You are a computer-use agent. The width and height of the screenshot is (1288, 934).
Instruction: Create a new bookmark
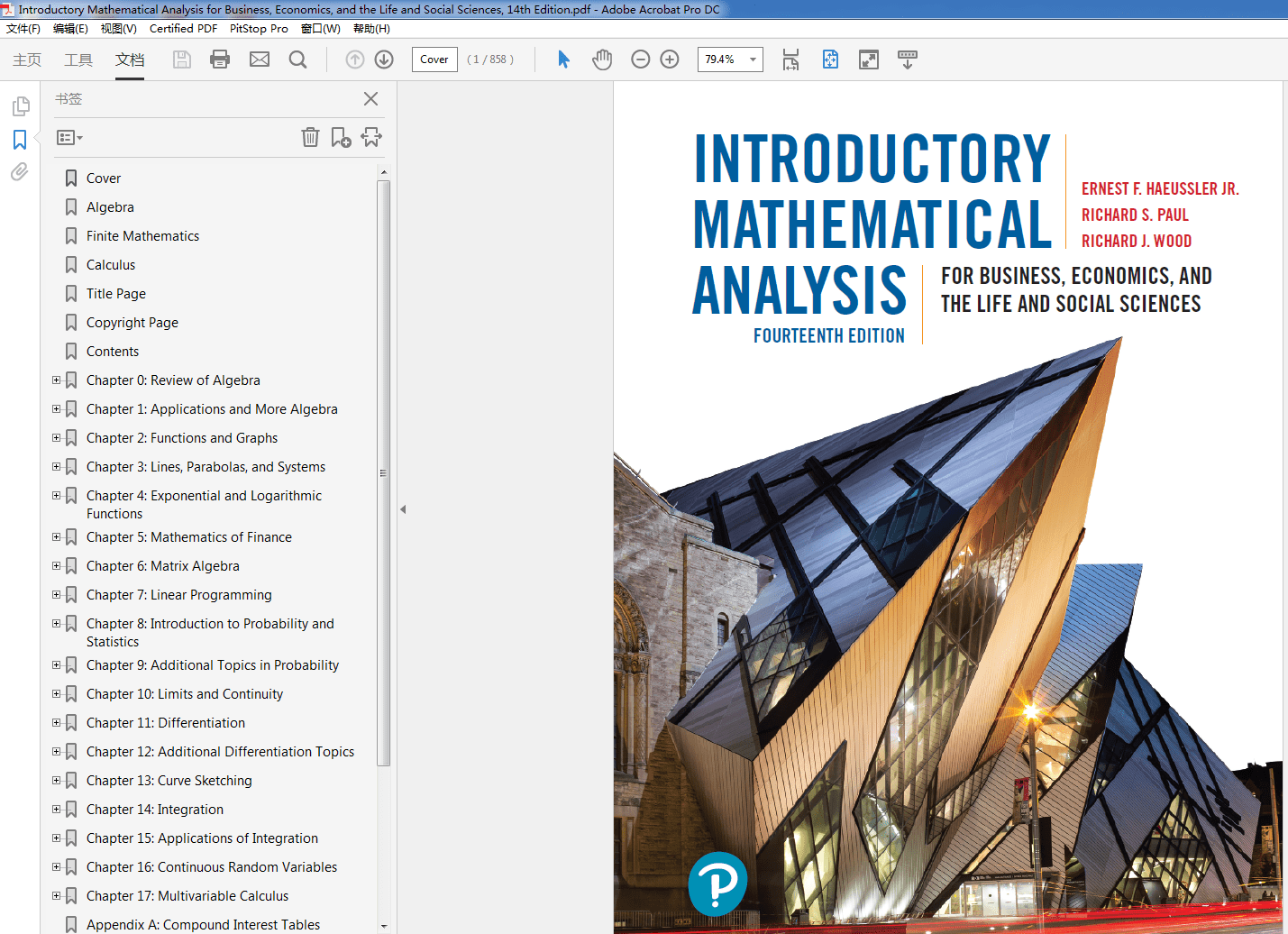341,137
